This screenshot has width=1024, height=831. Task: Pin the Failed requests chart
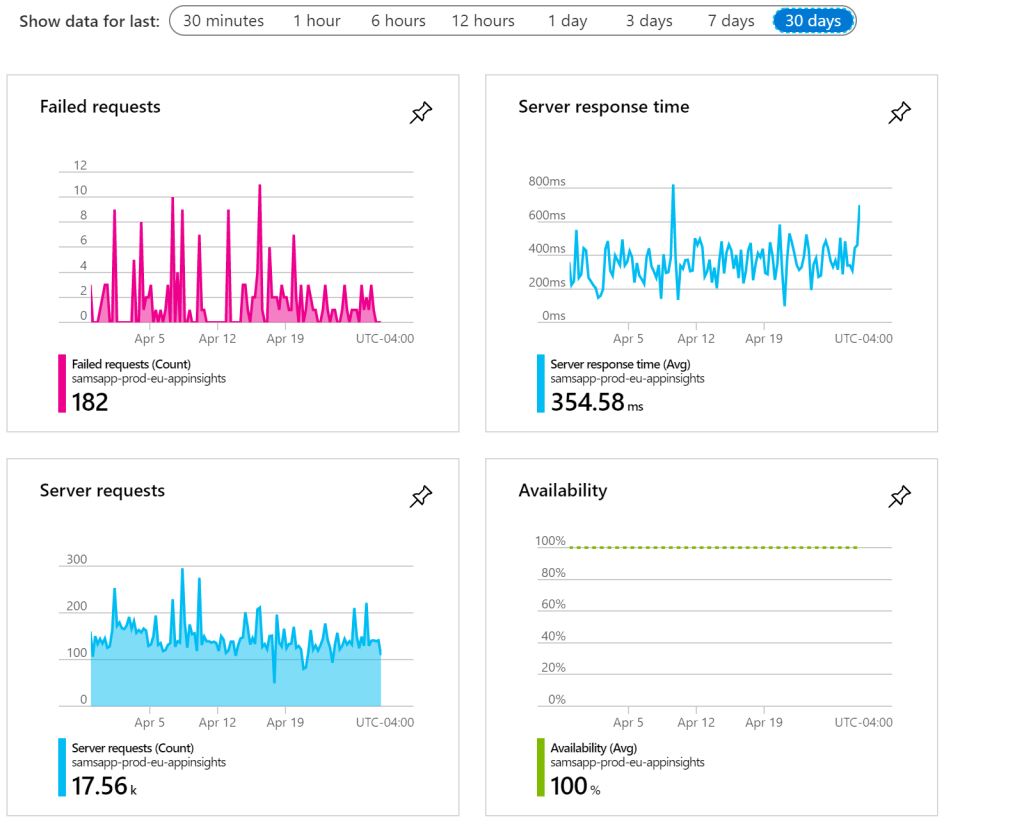pos(421,114)
